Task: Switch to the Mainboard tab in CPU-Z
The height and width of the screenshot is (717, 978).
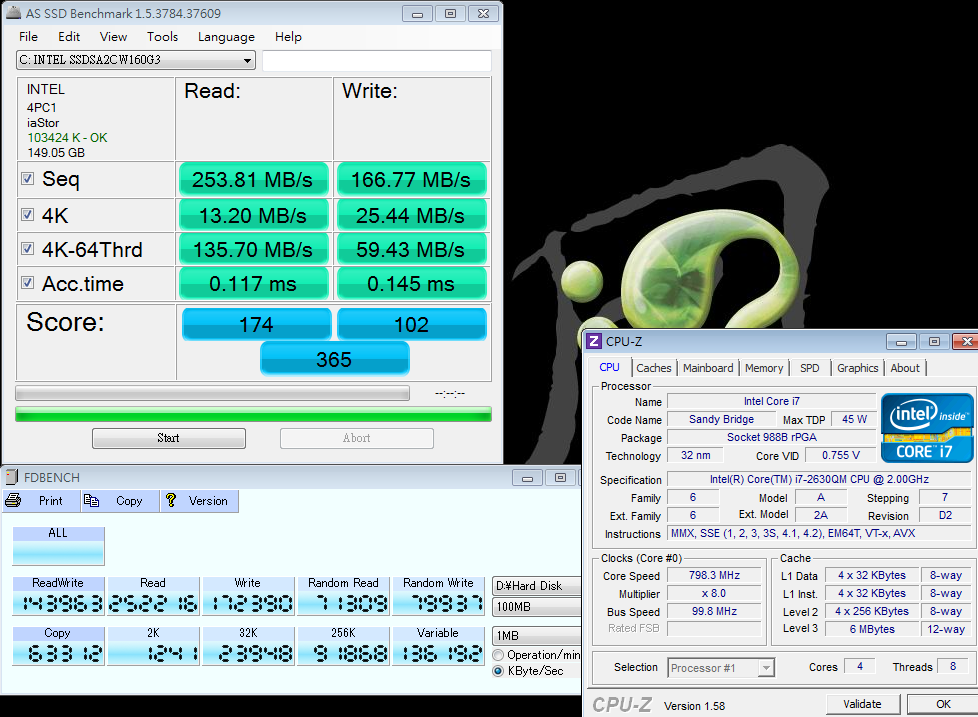Action: point(708,368)
